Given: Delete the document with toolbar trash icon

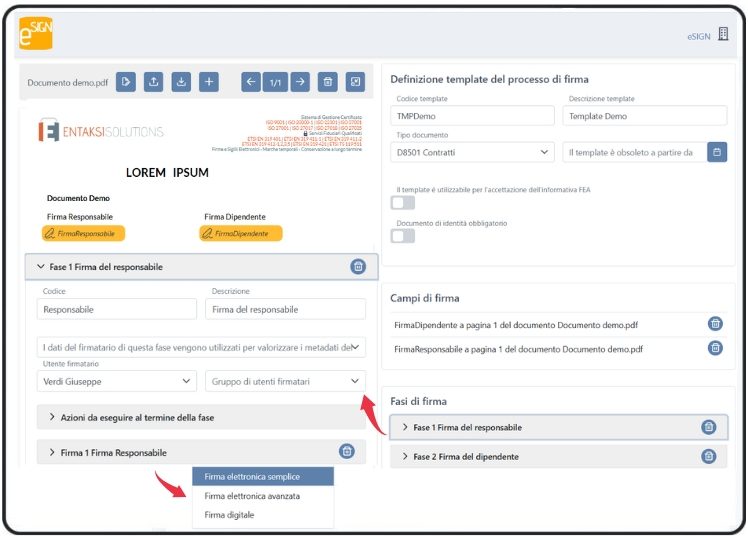Looking at the screenshot, I should (328, 82).
